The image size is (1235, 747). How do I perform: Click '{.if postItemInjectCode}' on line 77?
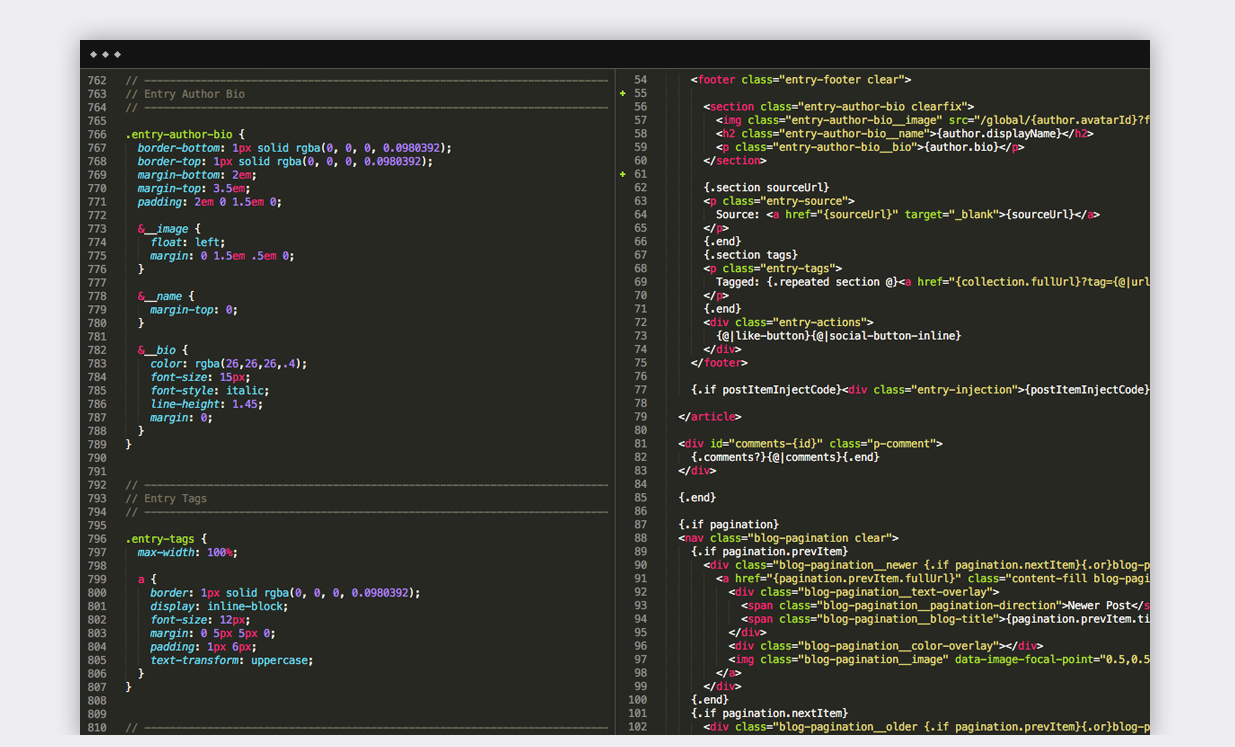coord(766,390)
